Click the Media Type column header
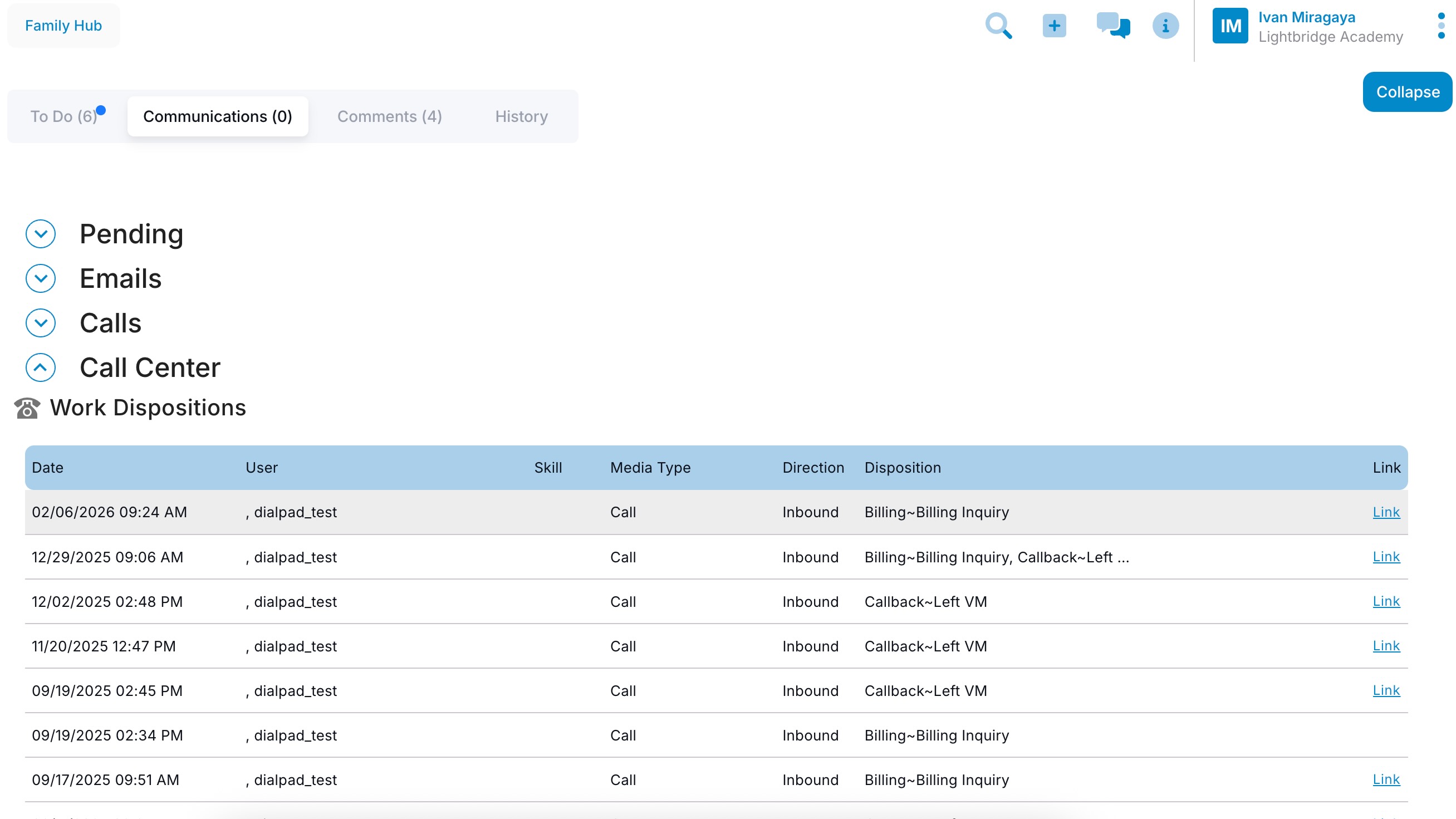The width and height of the screenshot is (1456, 819). 650,468
